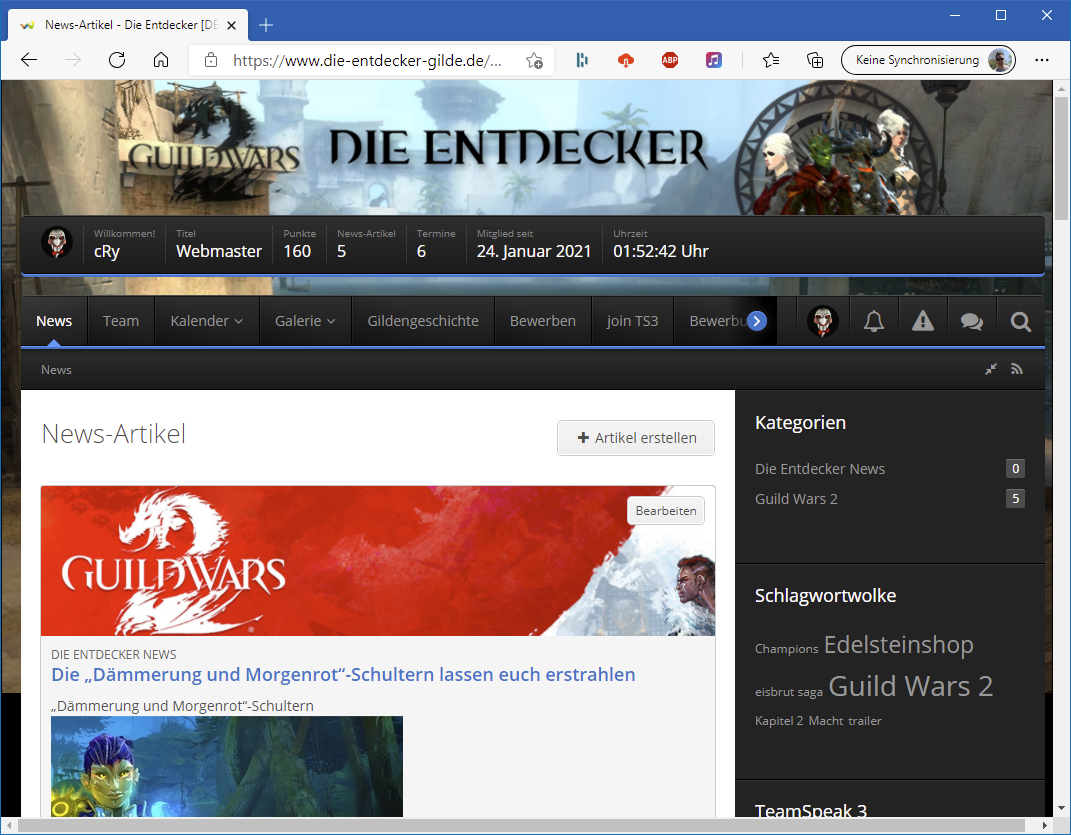Toggle the collapse pin icon beside RSS

click(991, 369)
